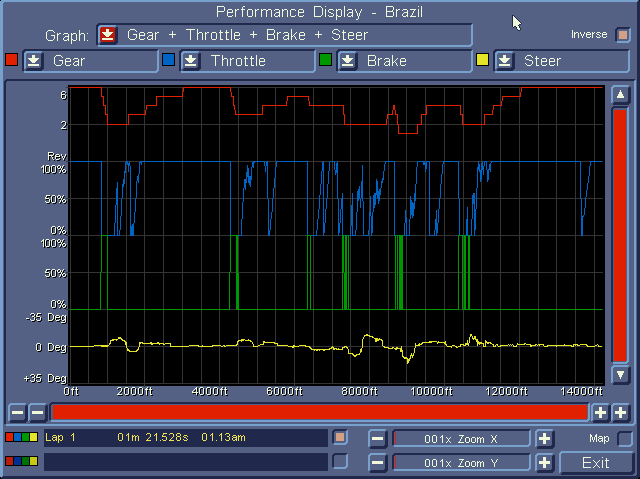Open the Brake channel dropdown arrow
Screen dimensions: 640x479
pyautogui.click(x=348, y=61)
